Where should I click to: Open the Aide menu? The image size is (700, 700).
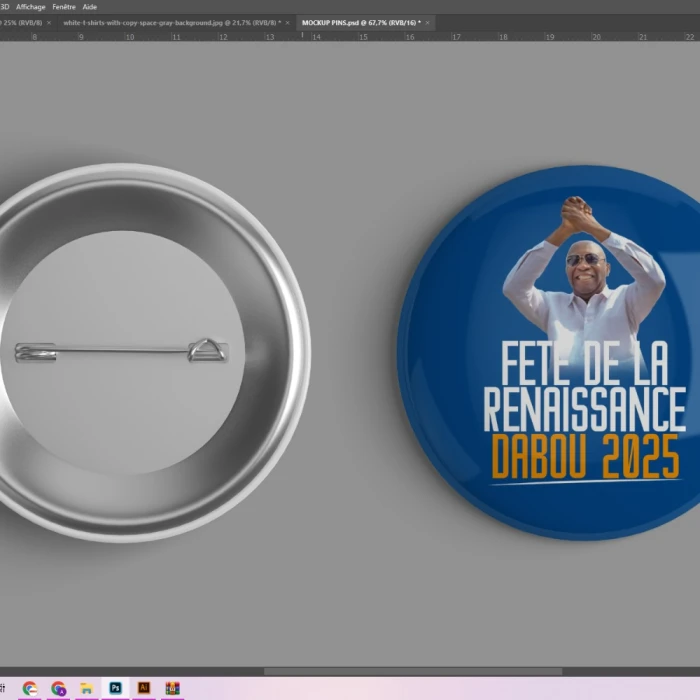click(90, 6)
